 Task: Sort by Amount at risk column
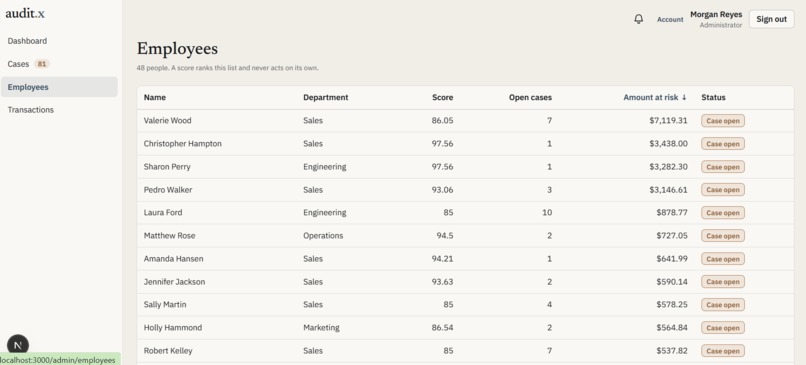click(655, 97)
